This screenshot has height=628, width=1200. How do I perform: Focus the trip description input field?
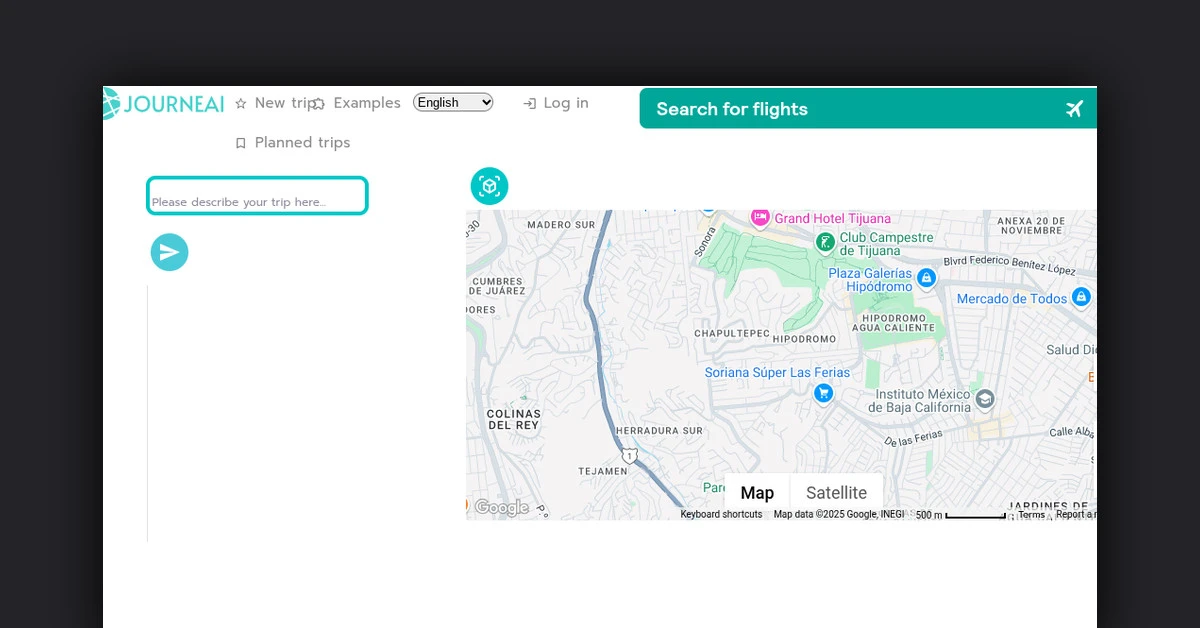257,196
